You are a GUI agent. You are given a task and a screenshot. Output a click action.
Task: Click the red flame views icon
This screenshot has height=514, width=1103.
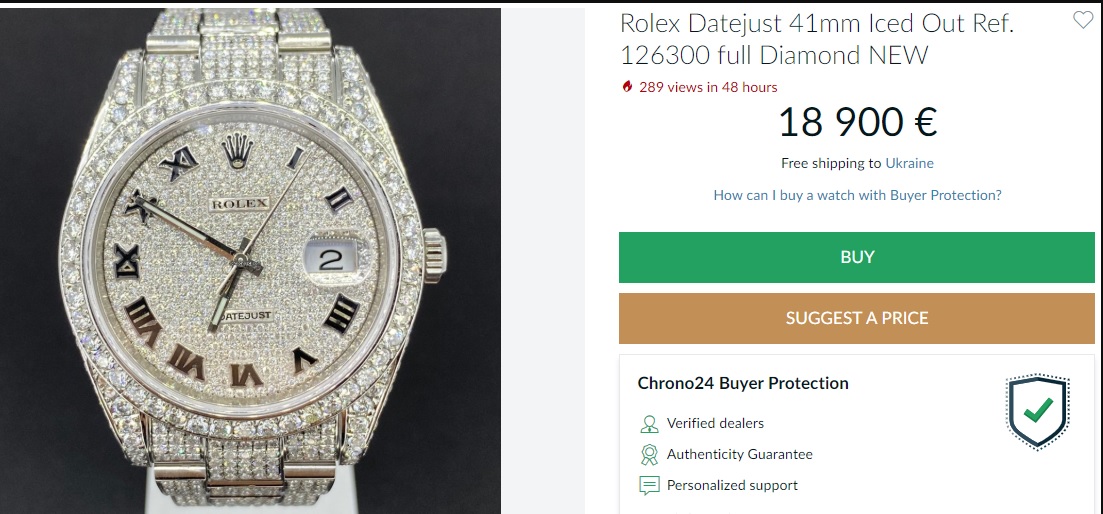[627, 87]
